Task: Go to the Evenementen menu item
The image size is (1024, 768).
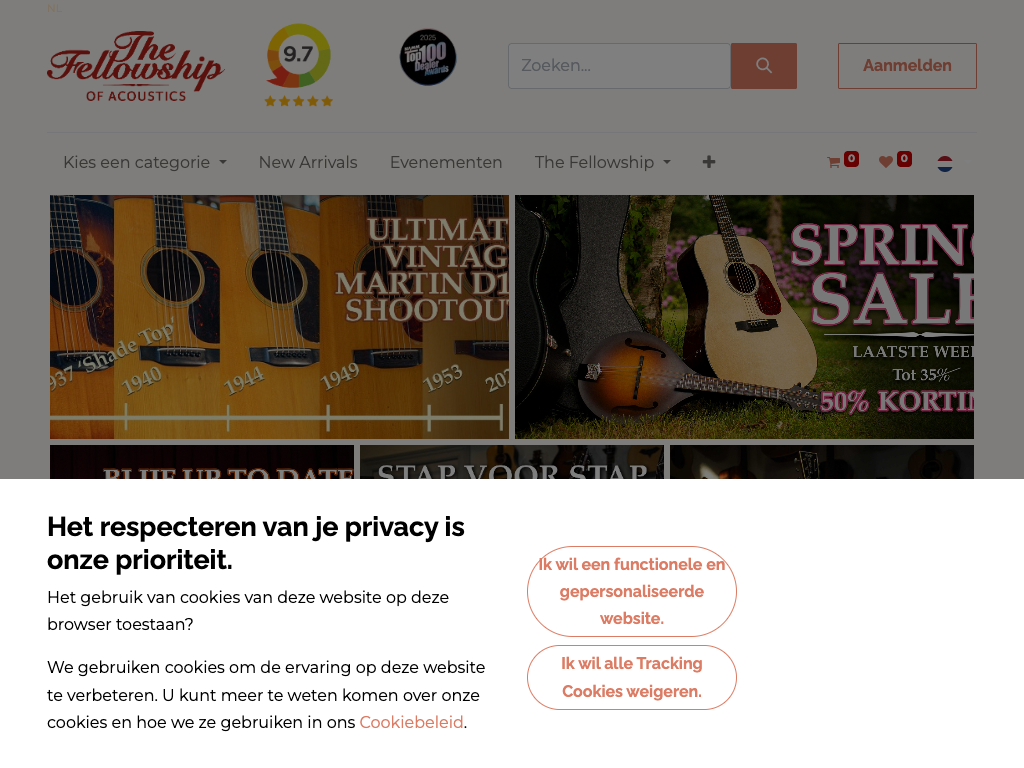Action: coord(446,162)
